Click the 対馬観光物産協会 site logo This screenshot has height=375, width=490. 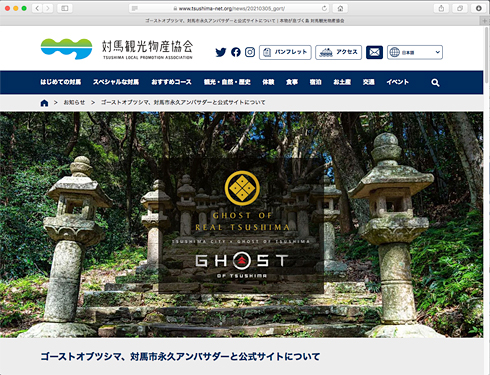[117, 49]
